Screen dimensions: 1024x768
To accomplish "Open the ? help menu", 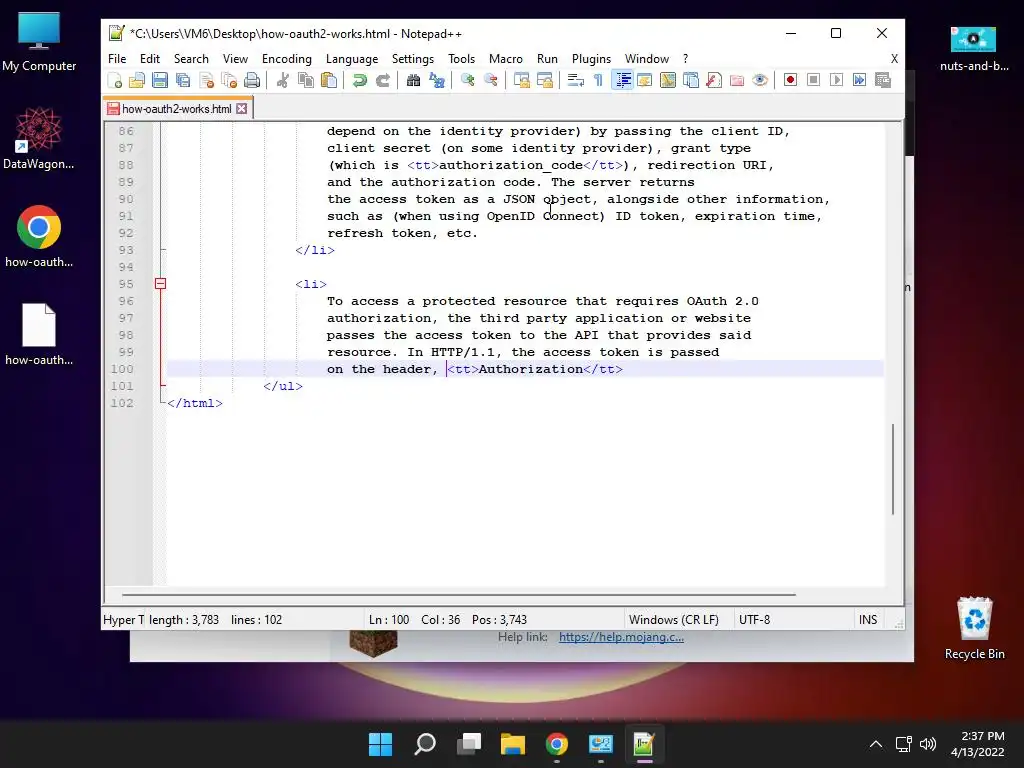I will [685, 59].
